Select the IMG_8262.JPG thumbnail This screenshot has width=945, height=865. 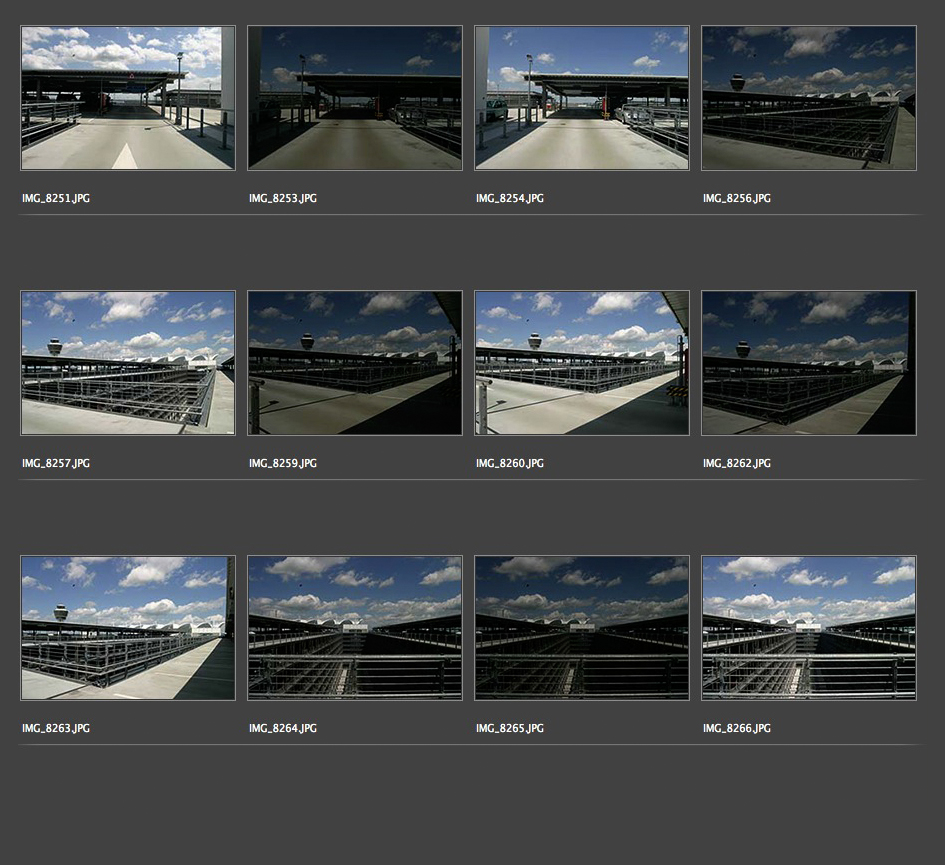pos(809,363)
